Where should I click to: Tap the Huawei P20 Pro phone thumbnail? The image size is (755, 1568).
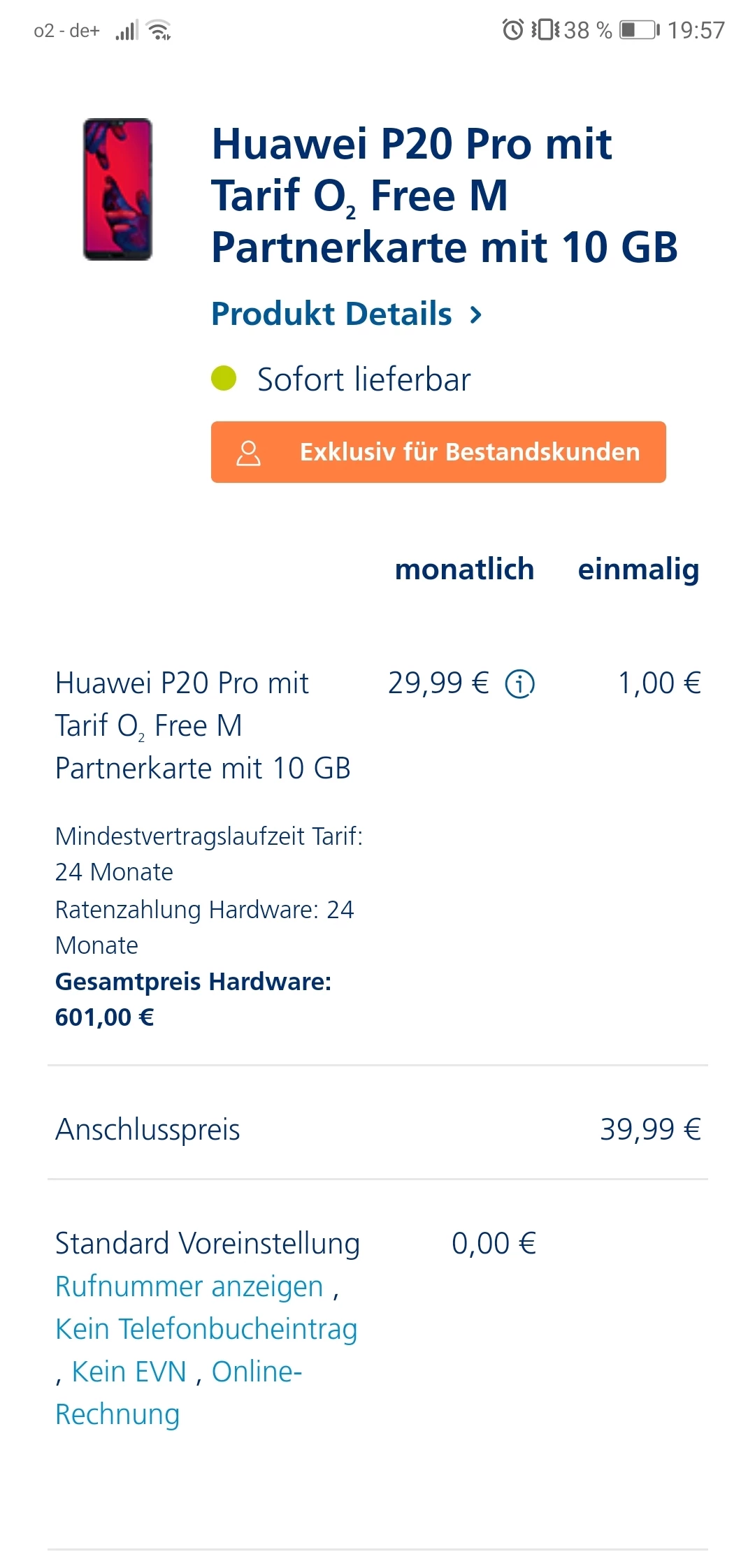click(x=117, y=189)
